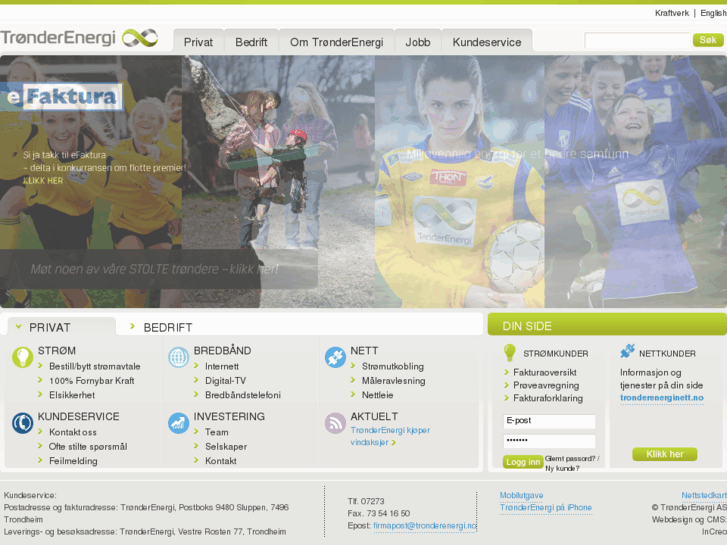
Task: Open the Selskaper link
Action: tap(226, 447)
